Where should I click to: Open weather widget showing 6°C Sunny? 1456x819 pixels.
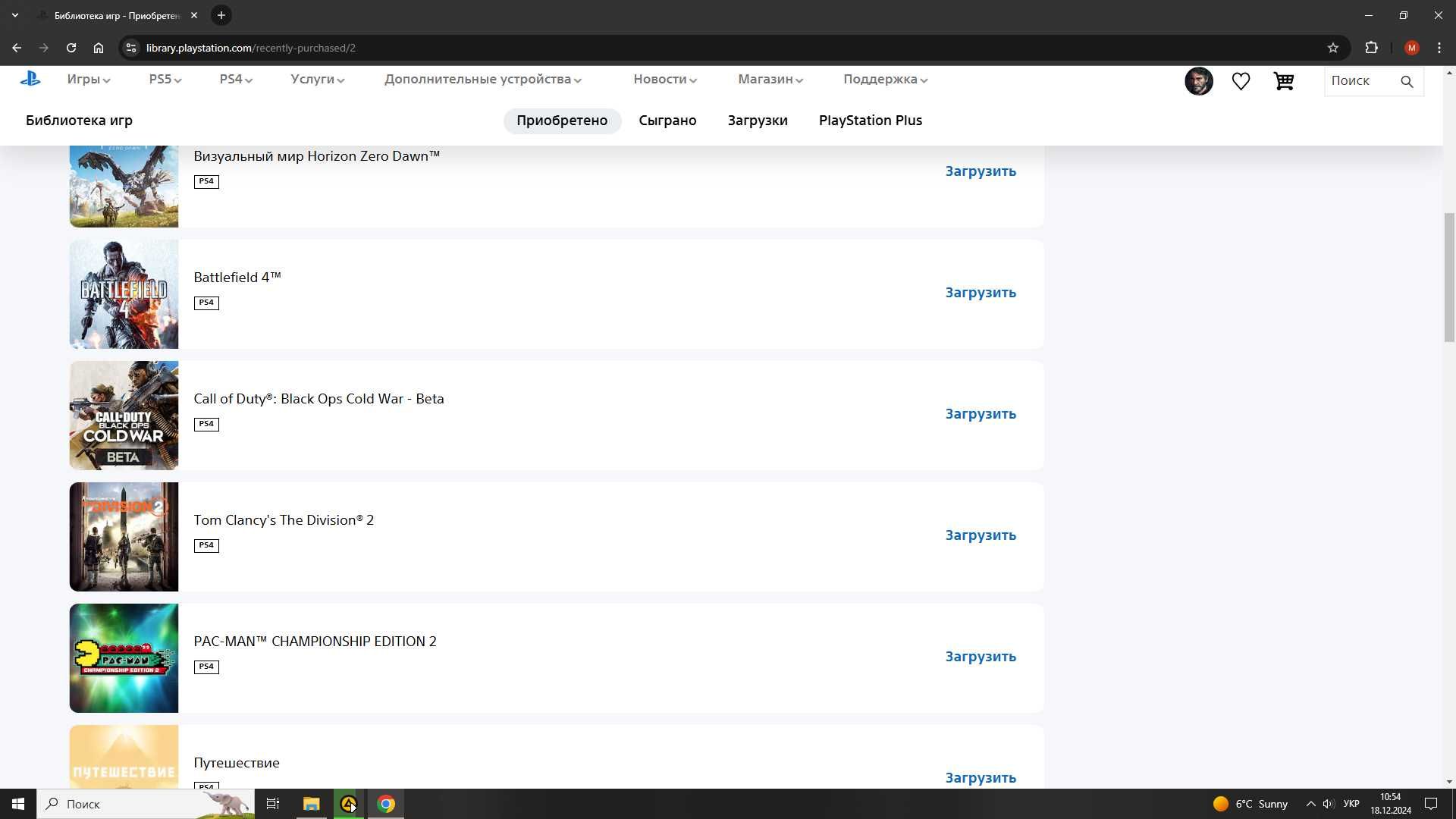tap(1250, 804)
